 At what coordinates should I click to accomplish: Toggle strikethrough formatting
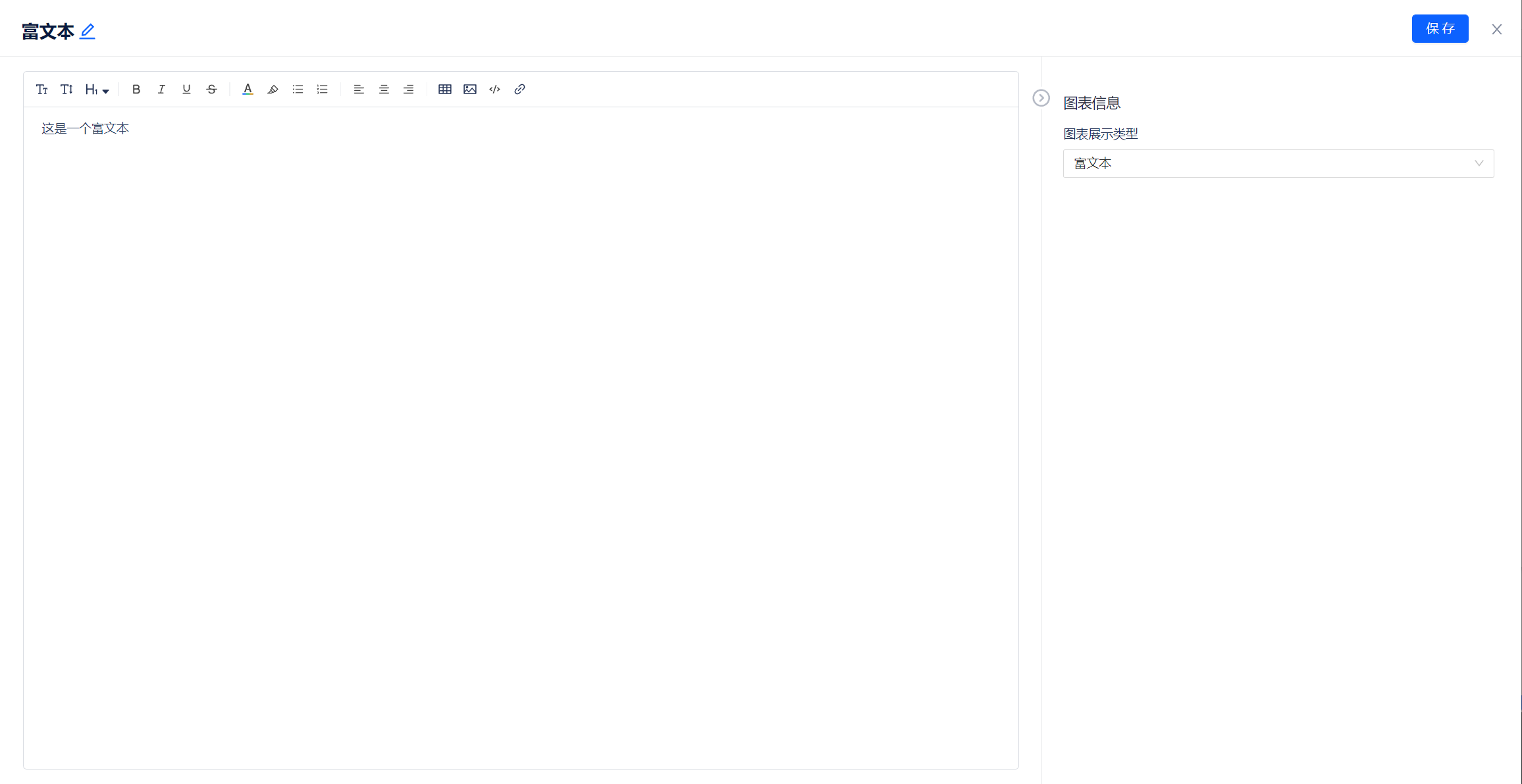click(211, 90)
